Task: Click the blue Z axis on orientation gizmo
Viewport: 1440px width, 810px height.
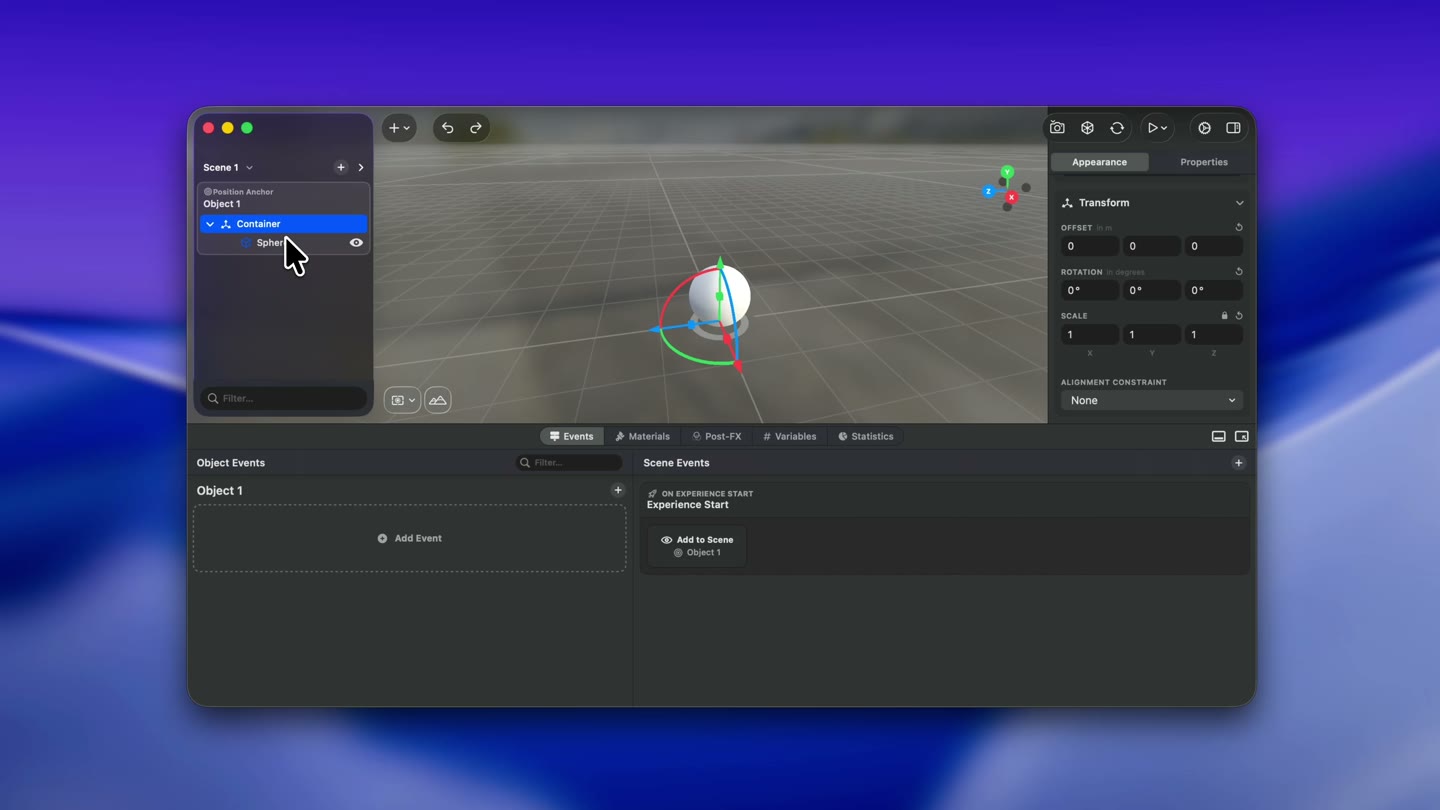Action: click(988, 191)
